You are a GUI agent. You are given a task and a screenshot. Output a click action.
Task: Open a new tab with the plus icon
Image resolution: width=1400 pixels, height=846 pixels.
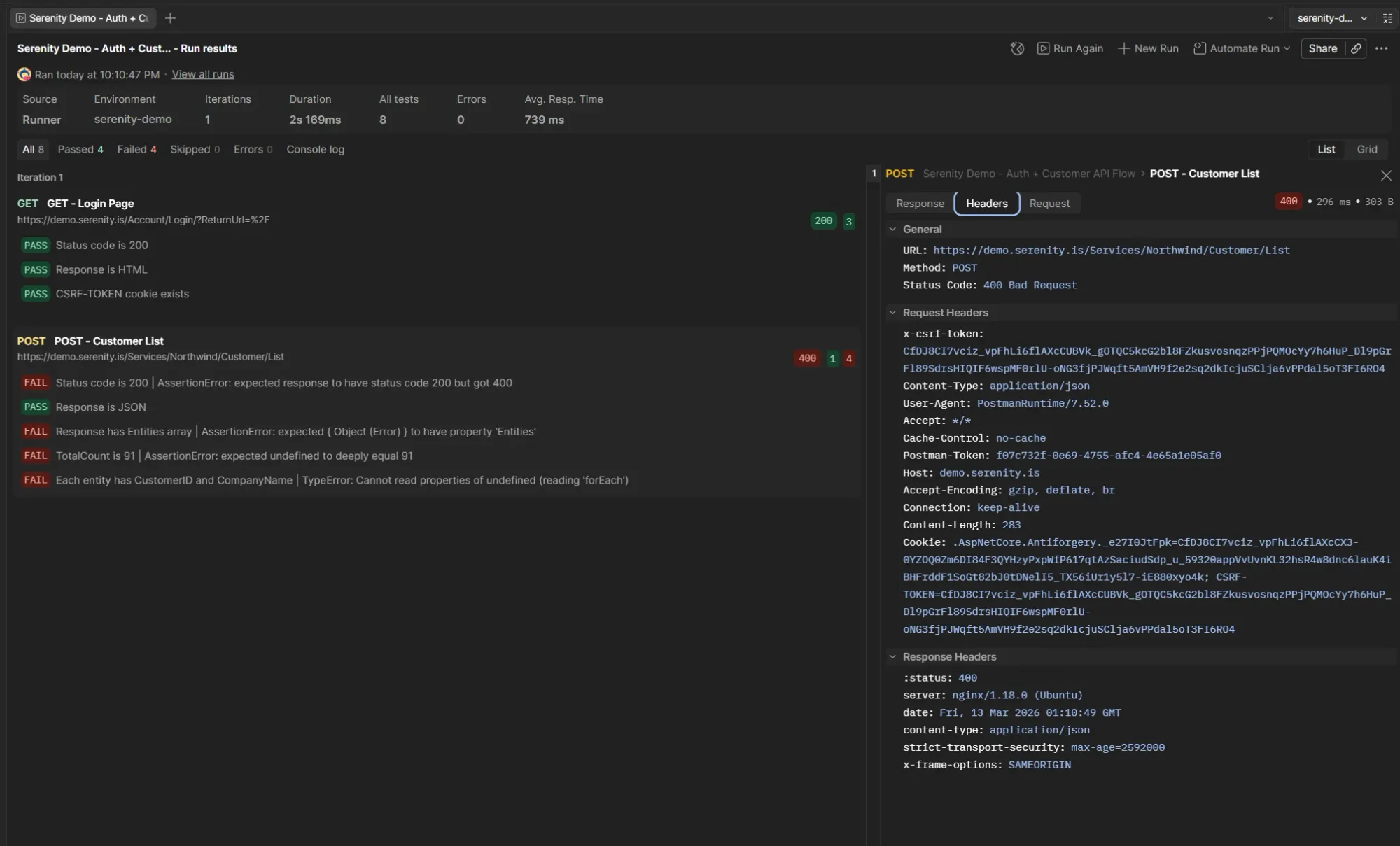170,18
